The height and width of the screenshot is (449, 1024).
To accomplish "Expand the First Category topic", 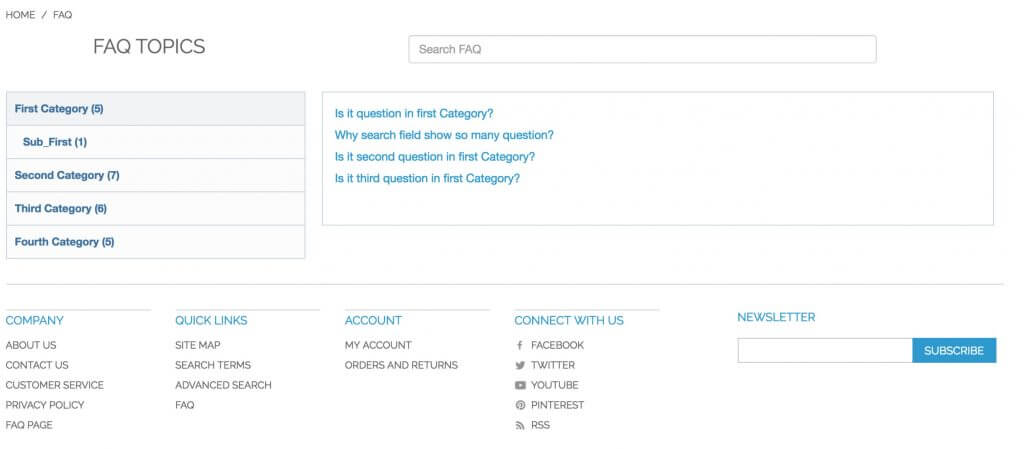I will (59, 108).
